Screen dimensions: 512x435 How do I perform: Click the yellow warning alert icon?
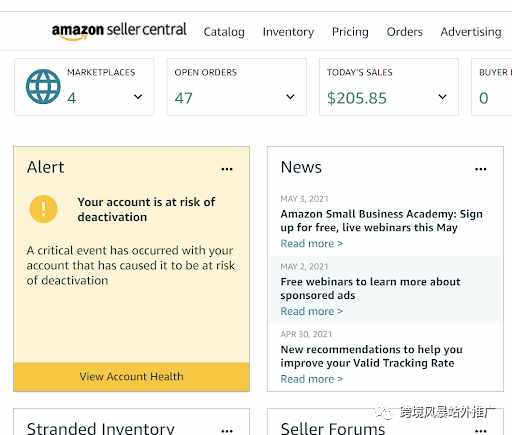(x=43, y=209)
